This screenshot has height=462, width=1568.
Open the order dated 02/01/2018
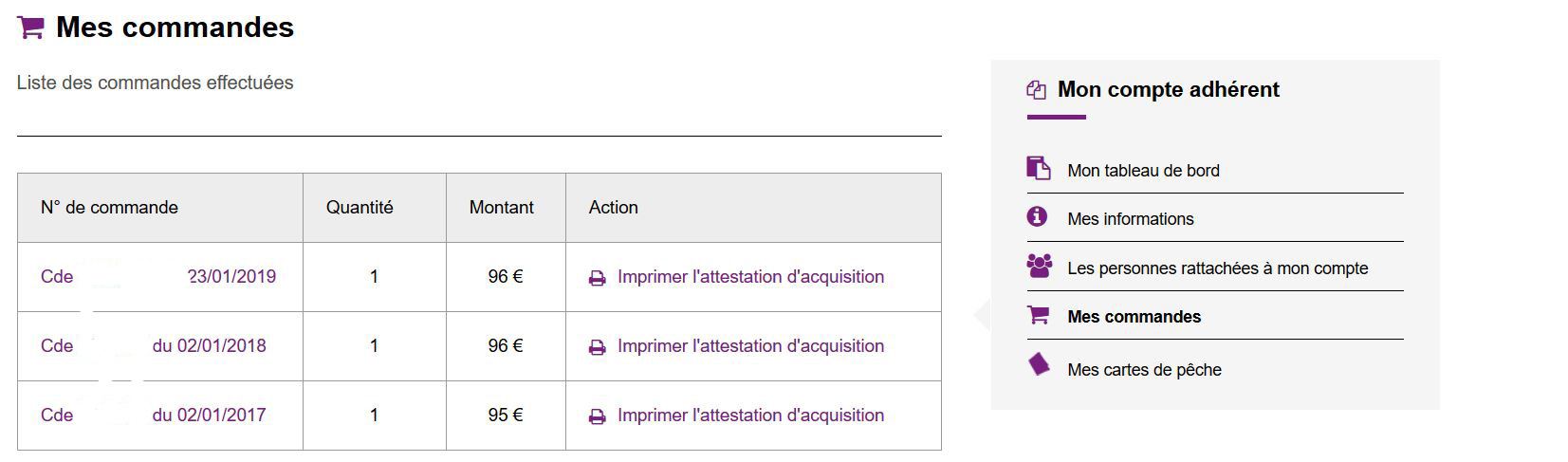tap(154, 346)
